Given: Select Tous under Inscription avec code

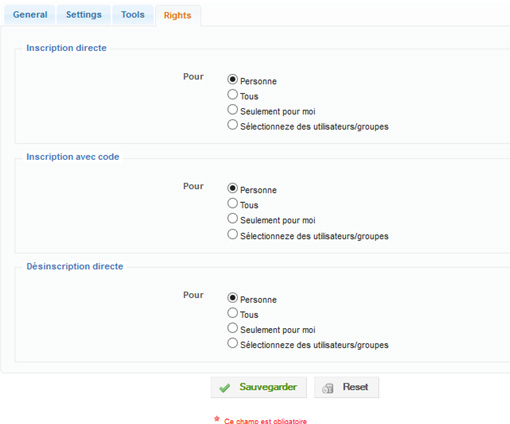Looking at the screenshot, I should (232, 203).
